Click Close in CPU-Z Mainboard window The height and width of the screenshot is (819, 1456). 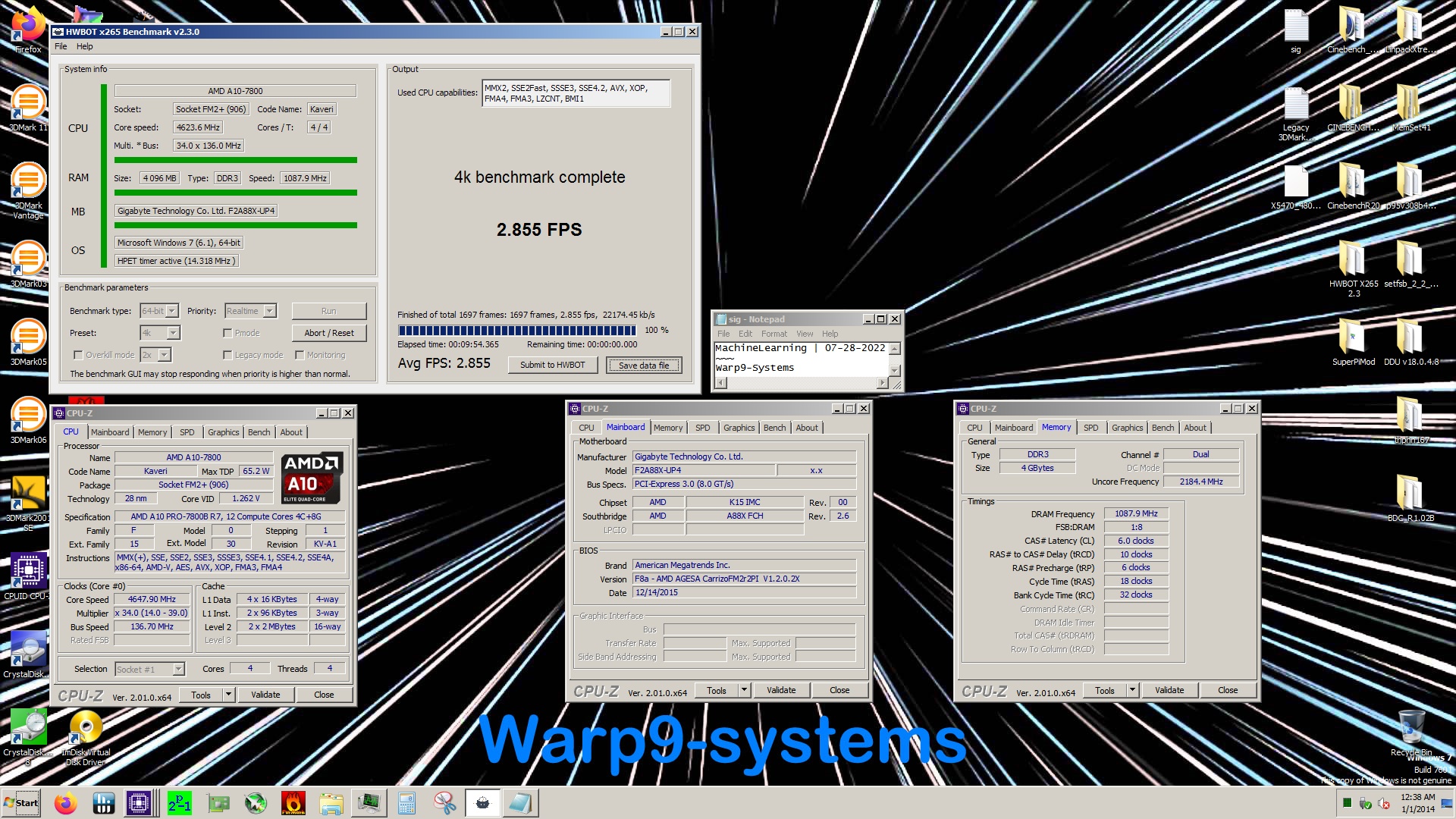pyautogui.click(x=839, y=690)
